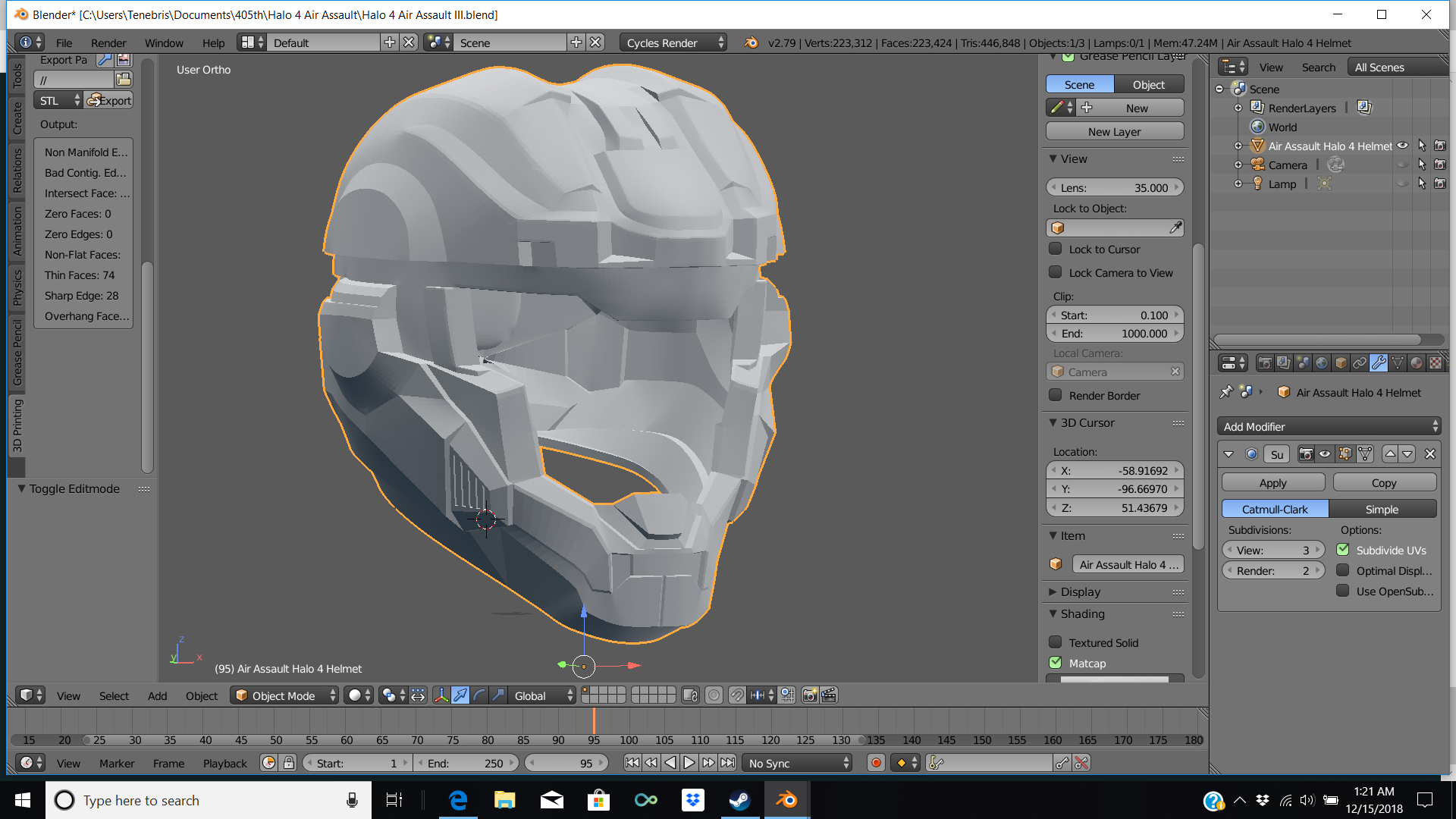Enable the Render Border checkbox
Viewport: 1456px width, 819px height.
coord(1055,395)
